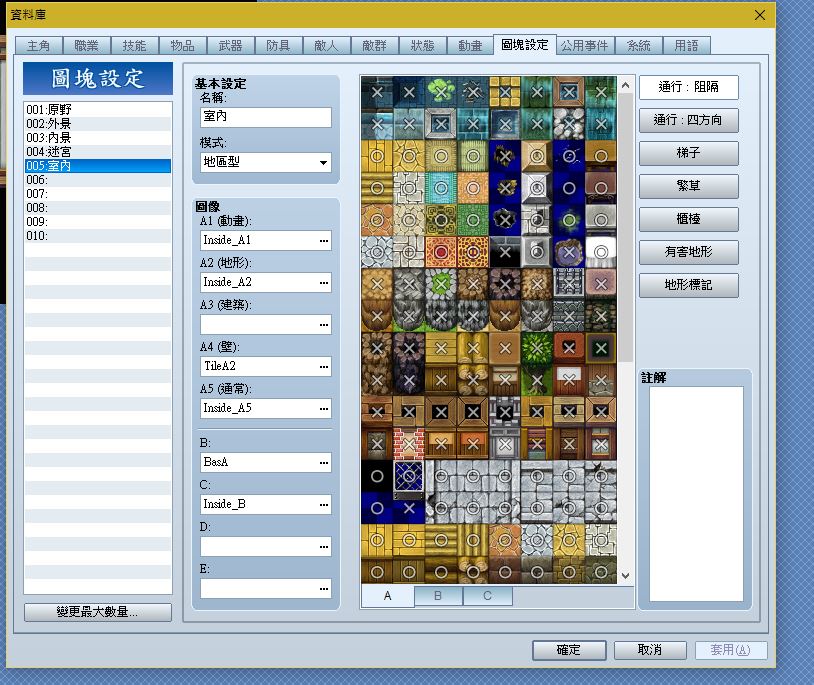
Task: Select tileset 002:外景 in the list
Action: click(x=98, y=124)
